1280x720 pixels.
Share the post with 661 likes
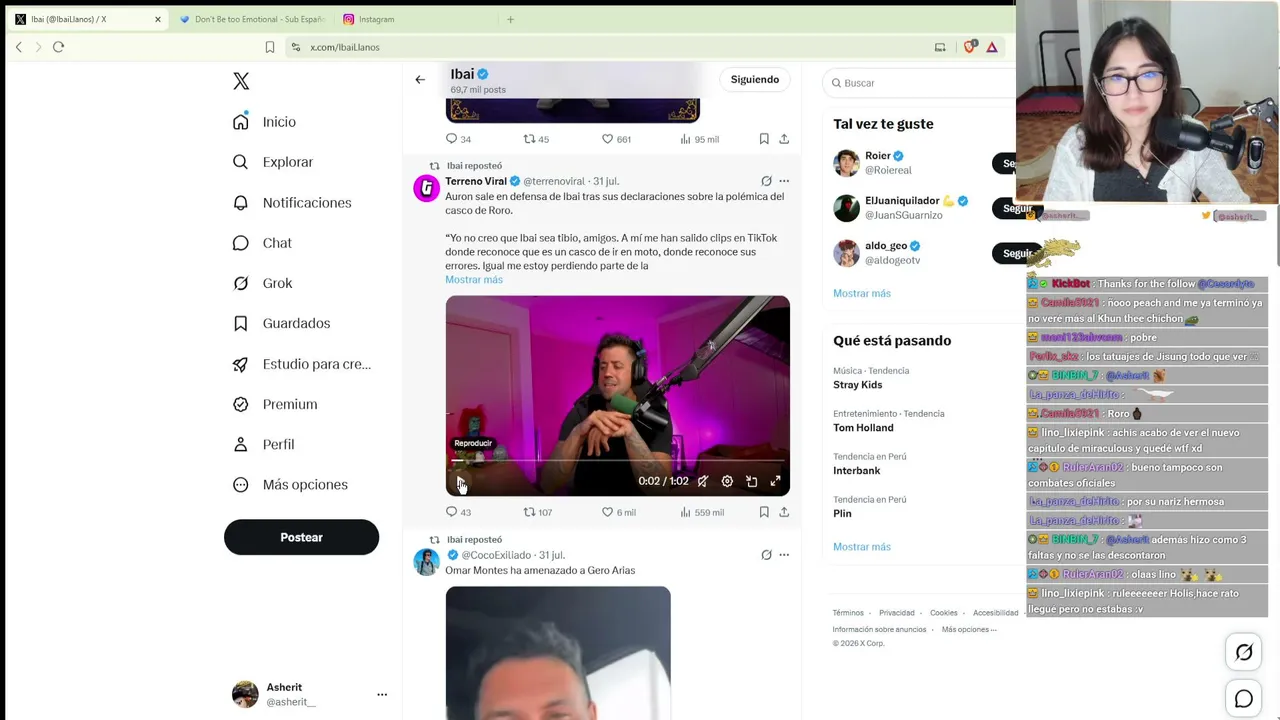coord(784,139)
